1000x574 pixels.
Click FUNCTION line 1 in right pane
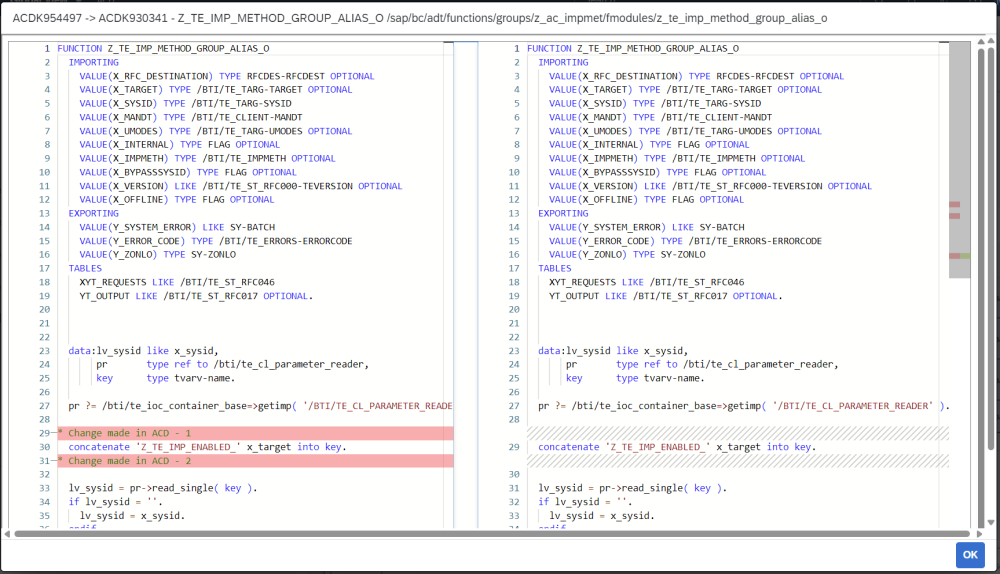[633, 48]
